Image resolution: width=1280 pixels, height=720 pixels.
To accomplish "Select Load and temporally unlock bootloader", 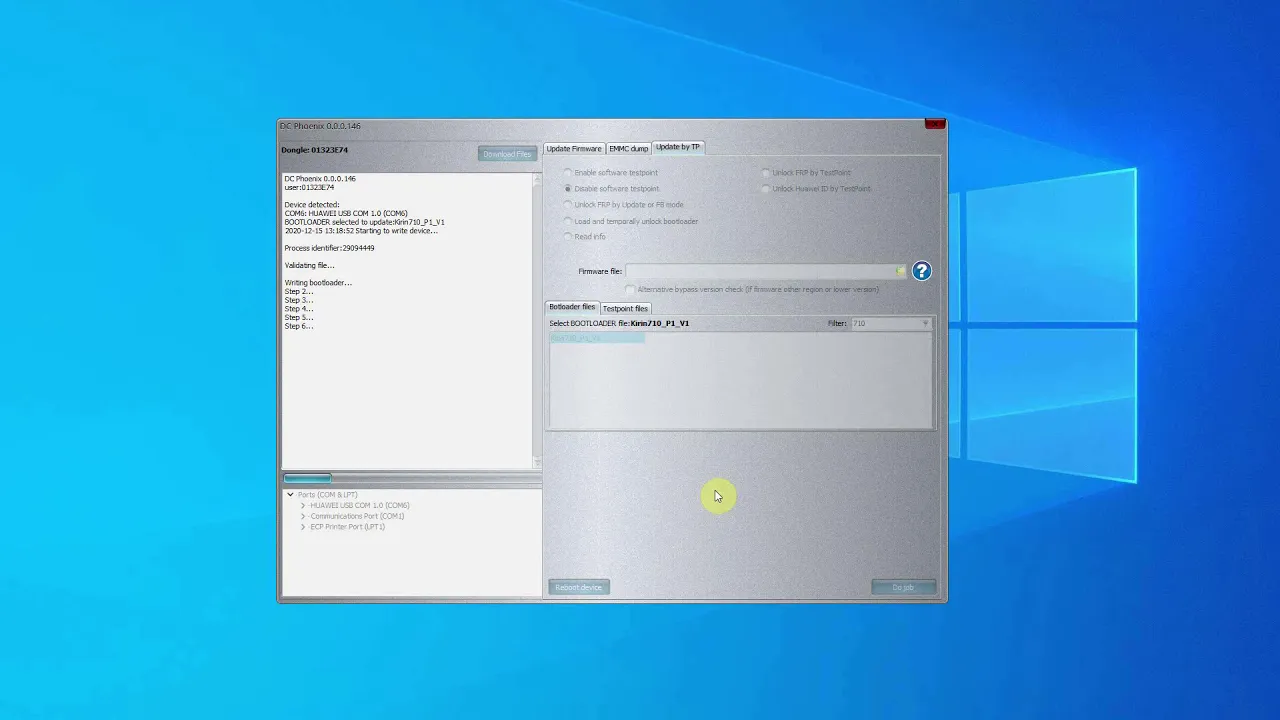I will [x=569, y=221].
